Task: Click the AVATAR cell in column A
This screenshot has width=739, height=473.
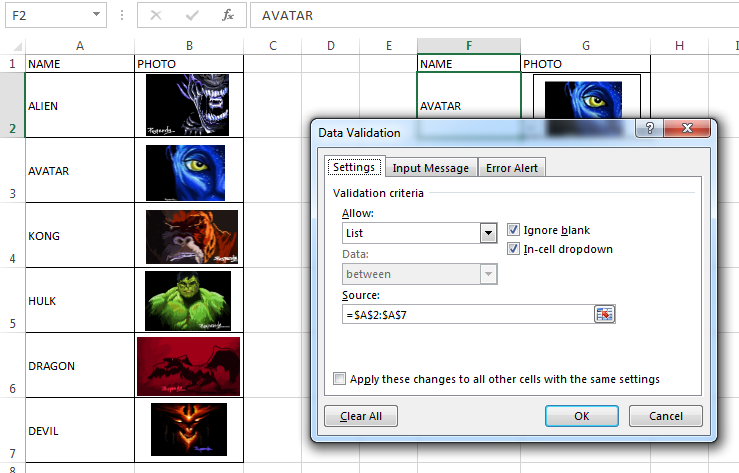Action: pos(80,170)
